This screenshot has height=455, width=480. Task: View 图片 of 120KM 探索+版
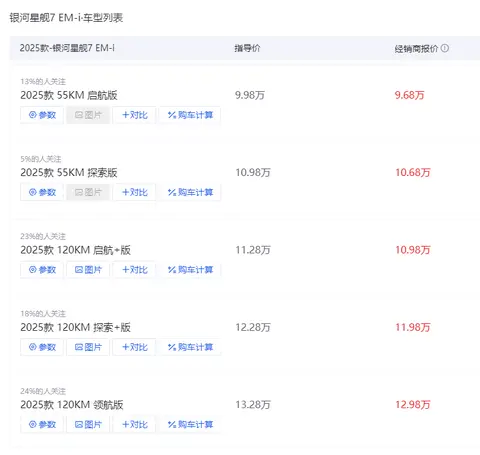coord(88,347)
